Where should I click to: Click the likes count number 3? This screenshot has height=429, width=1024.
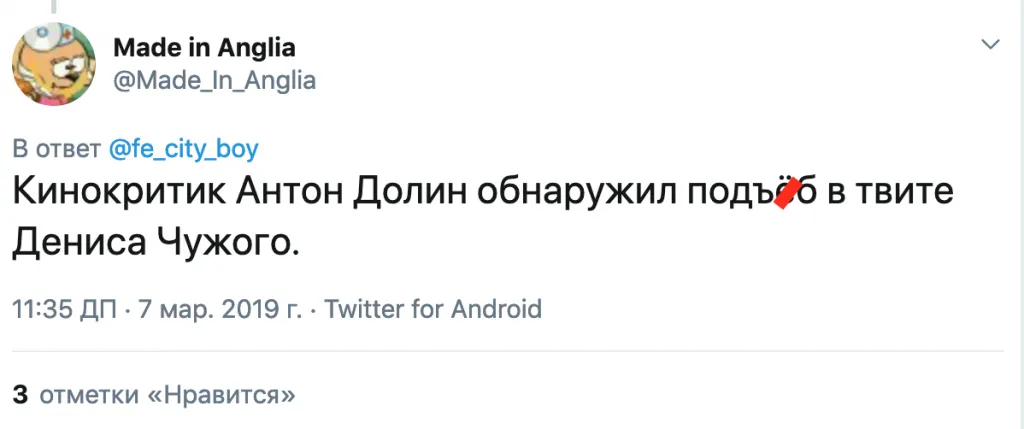[20, 394]
